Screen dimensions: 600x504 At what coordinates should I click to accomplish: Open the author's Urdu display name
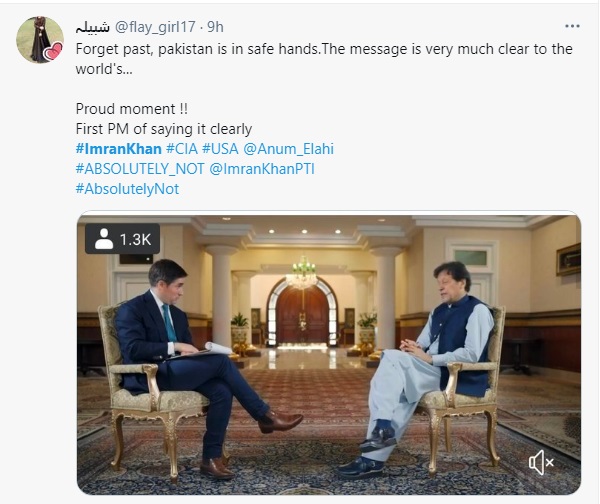[x=93, y=25]
